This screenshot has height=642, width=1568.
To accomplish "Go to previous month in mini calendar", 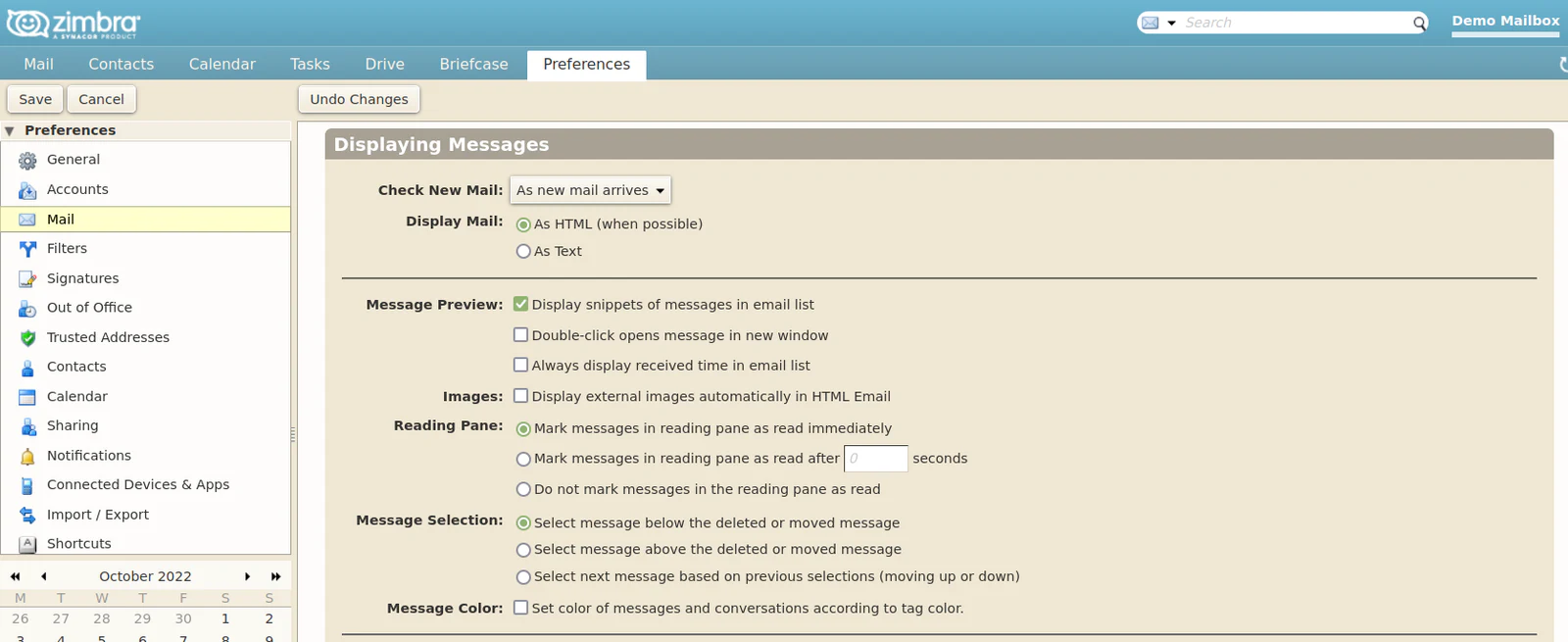I will pyautogui.click(x=43, y=576).
